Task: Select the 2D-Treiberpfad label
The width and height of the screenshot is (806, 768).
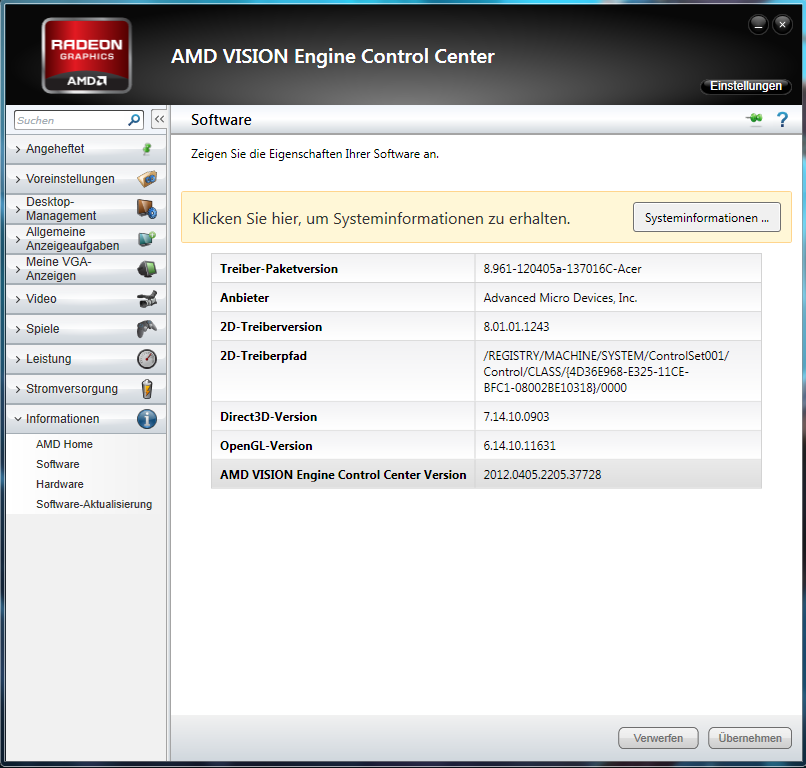Action: point(263,356)
